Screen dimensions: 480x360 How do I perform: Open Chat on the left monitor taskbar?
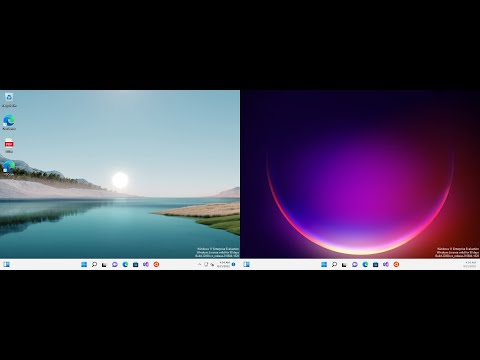[115, 264]
